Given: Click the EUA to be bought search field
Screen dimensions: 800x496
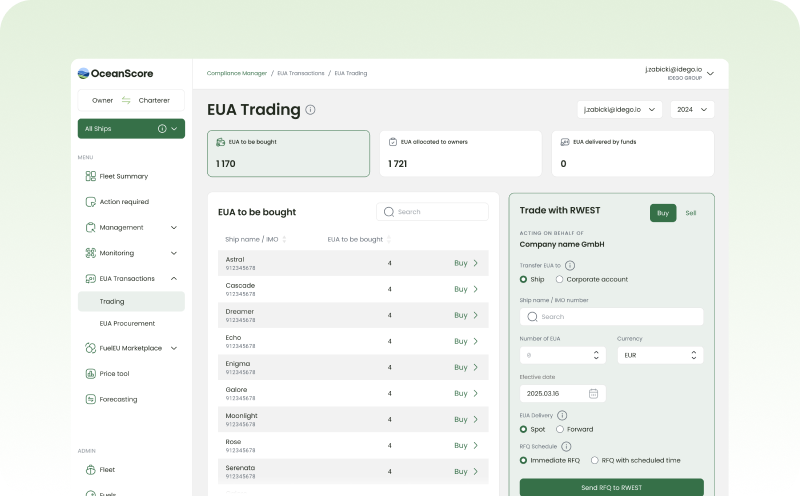Looking at the screenshot, I should [x=433, y=212].
